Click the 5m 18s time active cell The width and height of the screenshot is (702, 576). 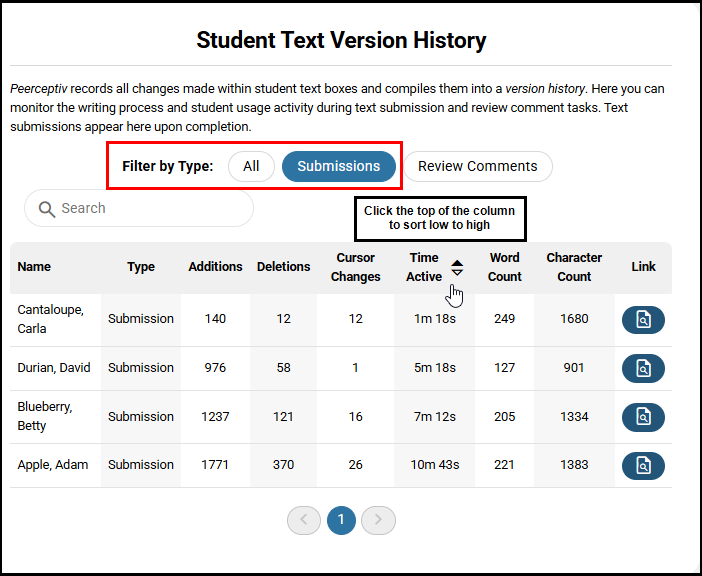pos(435,367)
